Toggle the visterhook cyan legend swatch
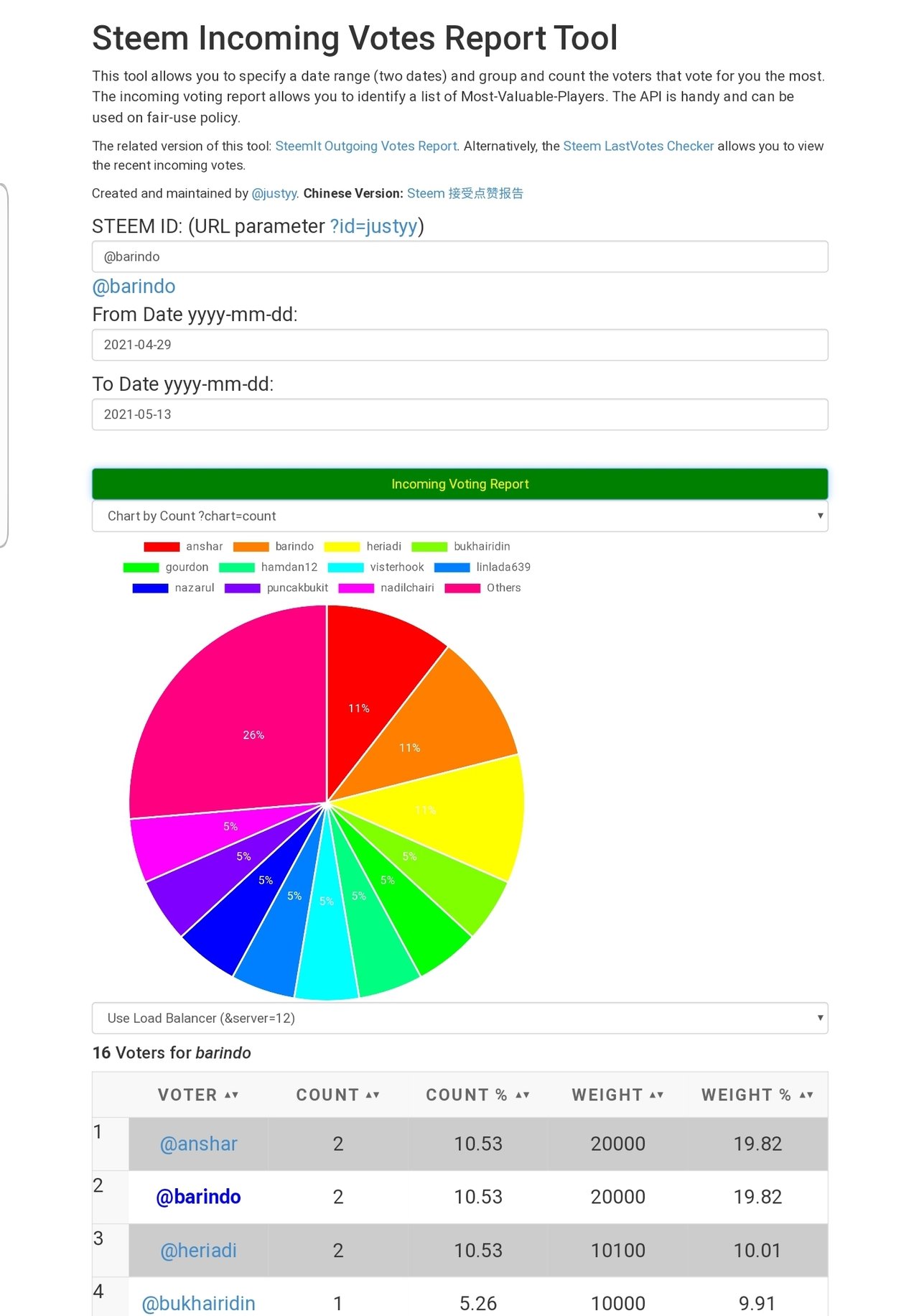 [x=345, y=567]
